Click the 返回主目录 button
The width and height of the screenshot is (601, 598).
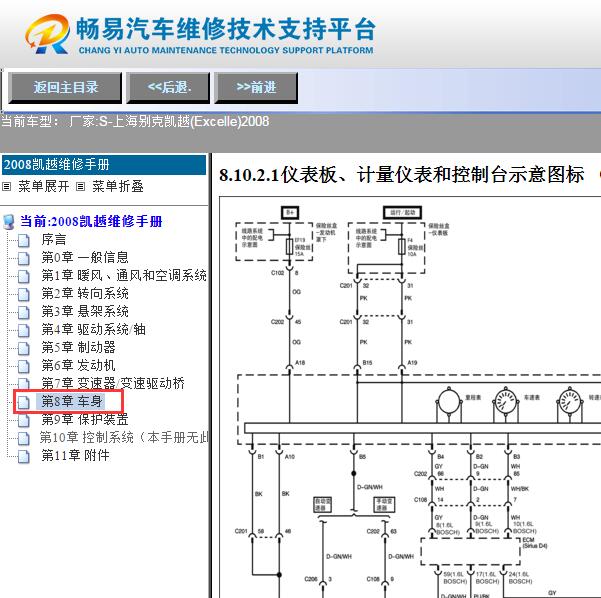click(x=65, y=88)
